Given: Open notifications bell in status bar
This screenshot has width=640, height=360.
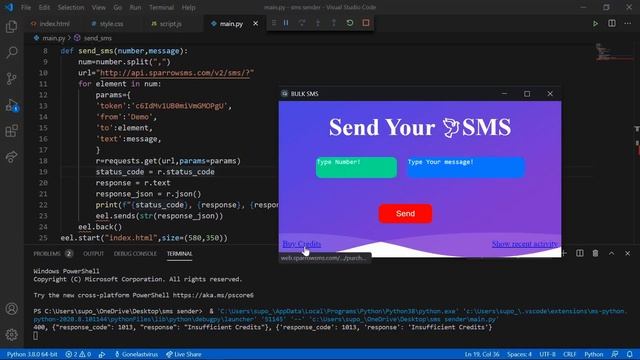Looking at the screenshot, I should pyautogui.click(x=630, y=354).
